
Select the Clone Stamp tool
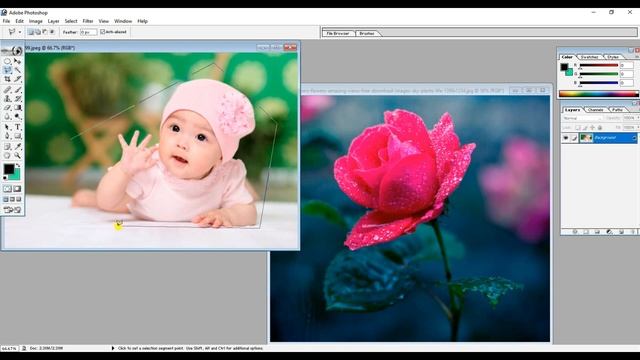pyautogui.click(x=7, y=98)
